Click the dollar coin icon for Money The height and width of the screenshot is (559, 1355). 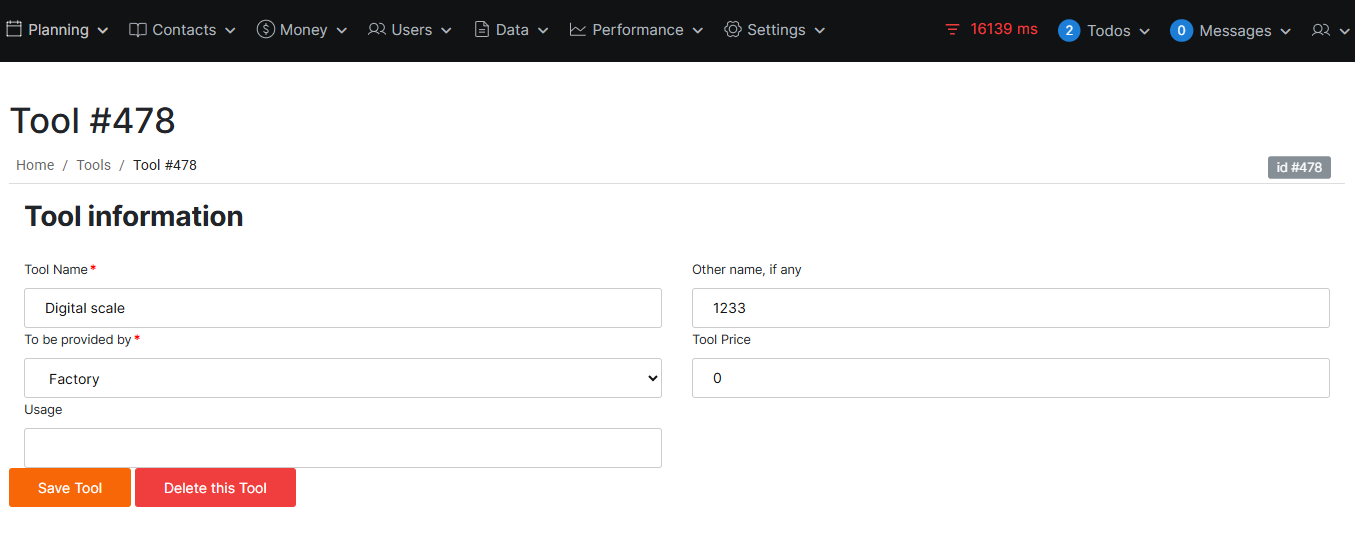(265, 30)
